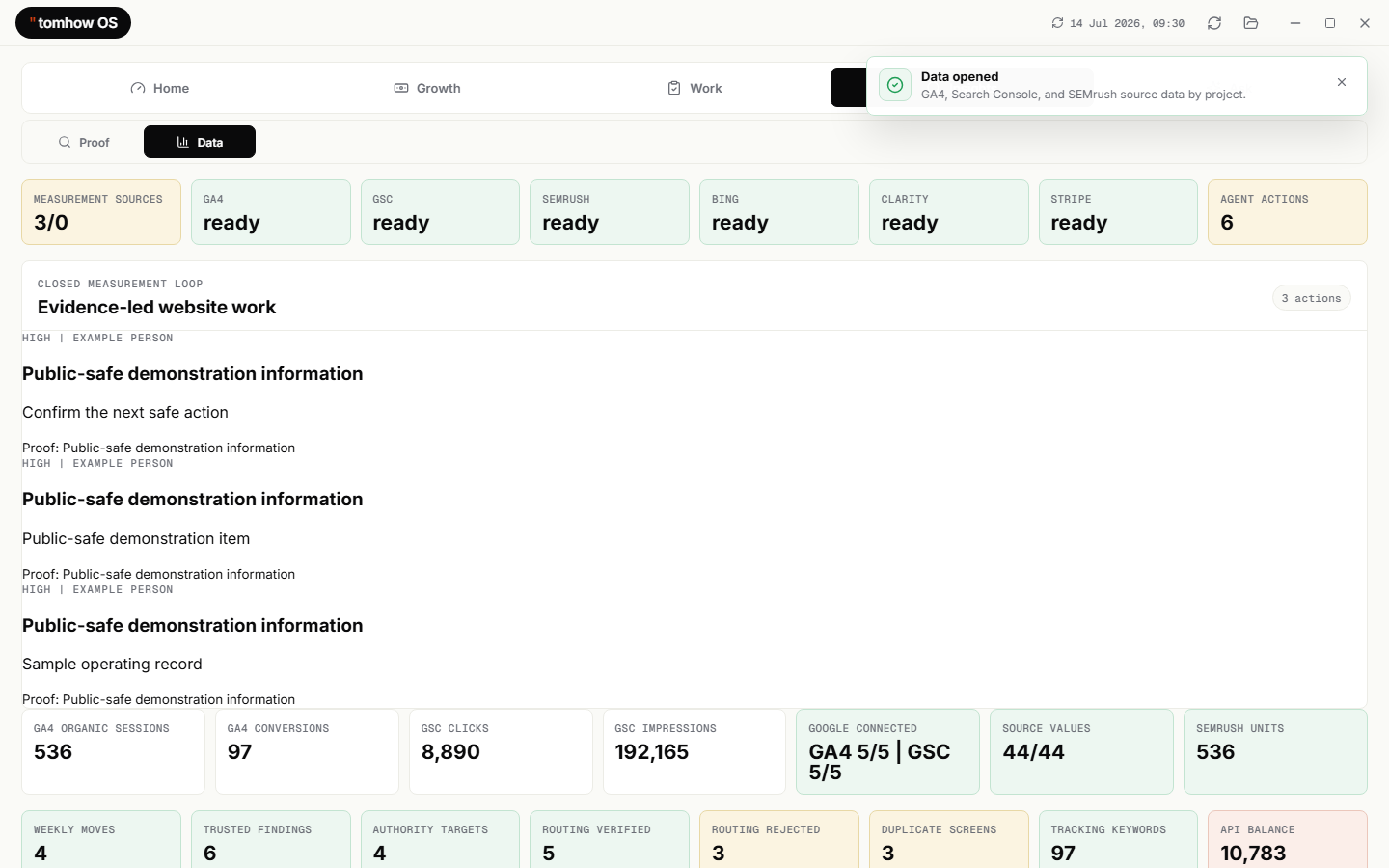1389x868 pixels.
Task: Switch to the Growth tab
Action: [x=427, y=88]
